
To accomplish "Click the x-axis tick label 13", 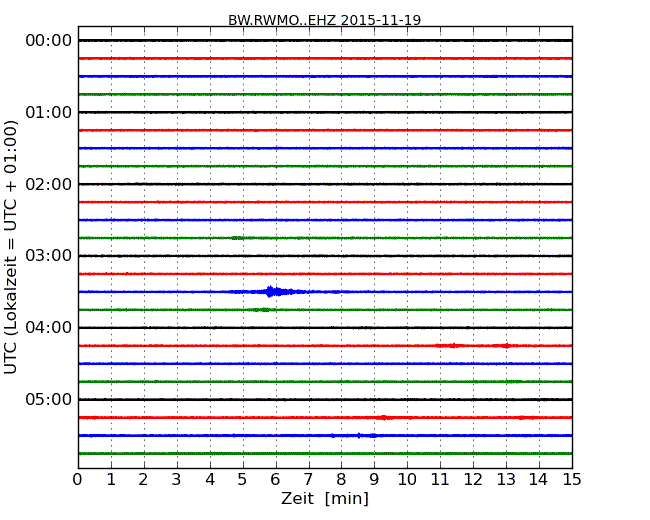I will coord(506,480).
